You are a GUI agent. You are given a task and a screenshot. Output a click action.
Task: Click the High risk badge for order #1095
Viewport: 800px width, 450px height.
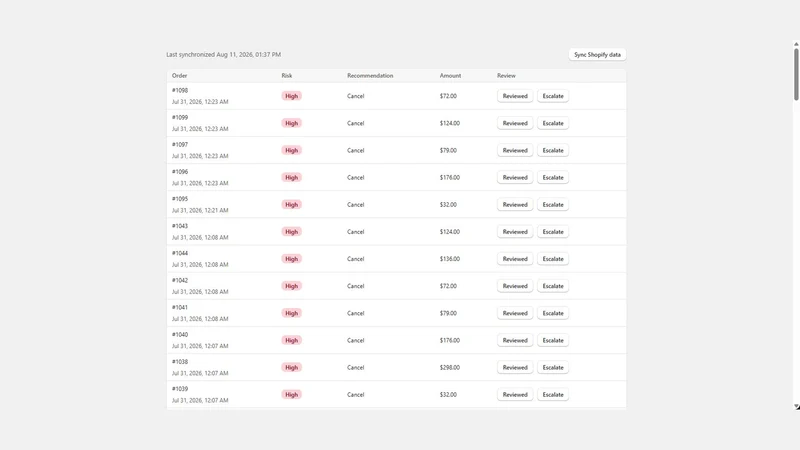[x=291, y=205]
